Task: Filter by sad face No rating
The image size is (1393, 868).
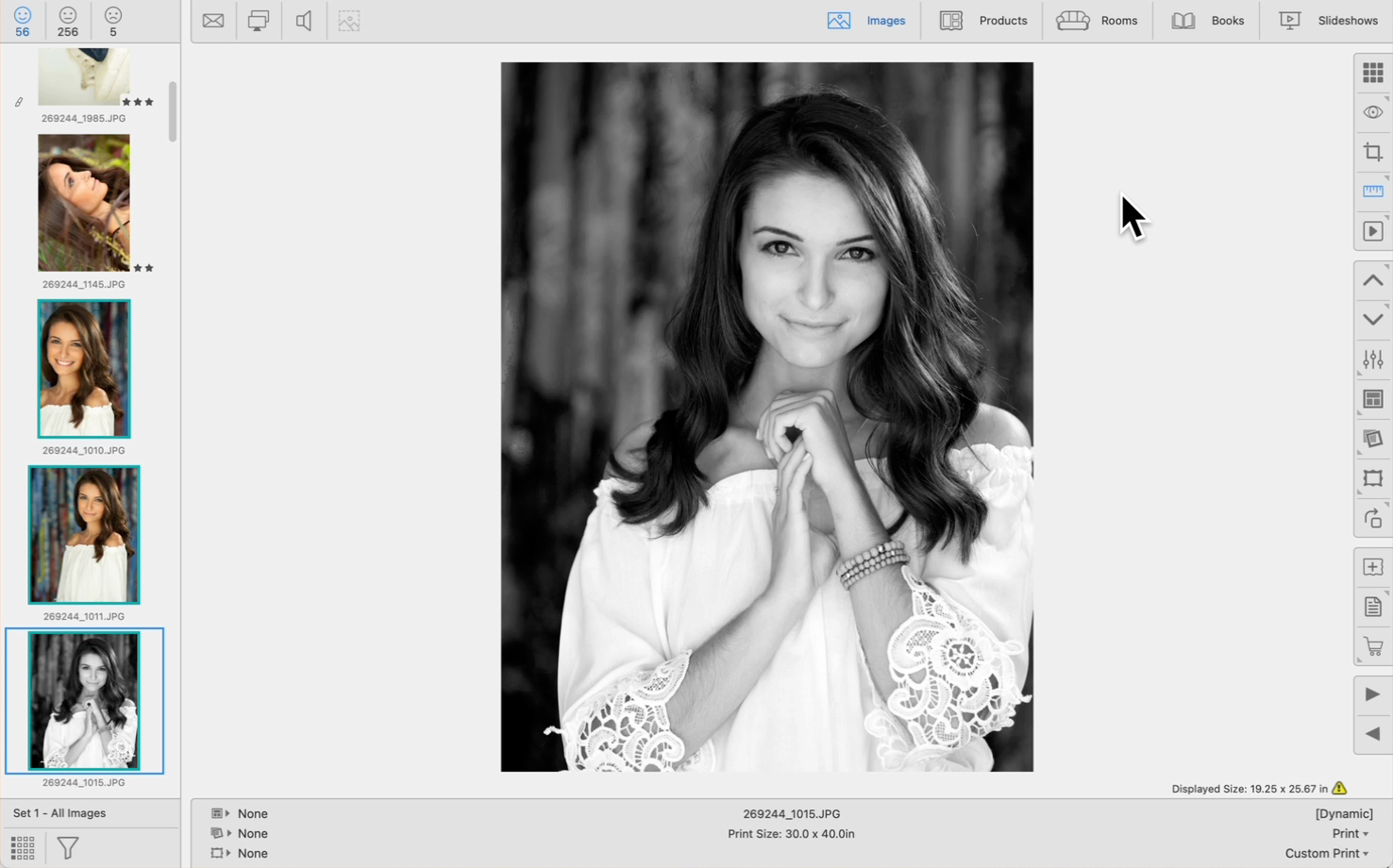Action: point(113,22)
